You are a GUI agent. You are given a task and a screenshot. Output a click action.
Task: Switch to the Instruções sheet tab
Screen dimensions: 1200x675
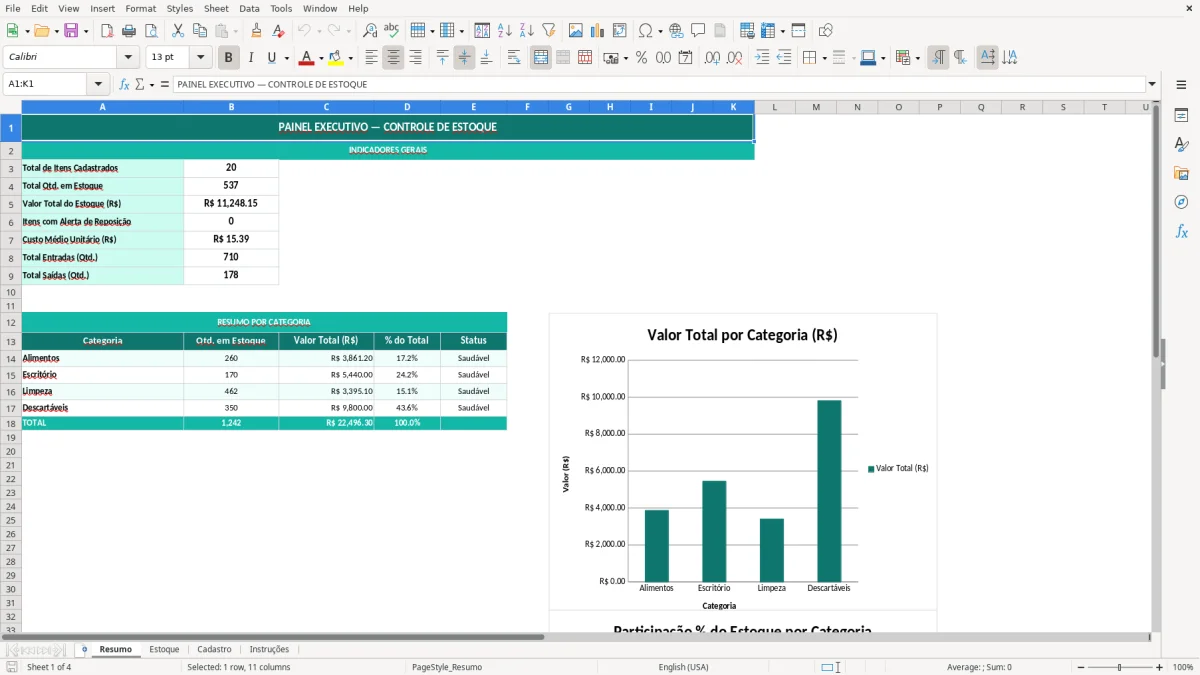point(269,649)
